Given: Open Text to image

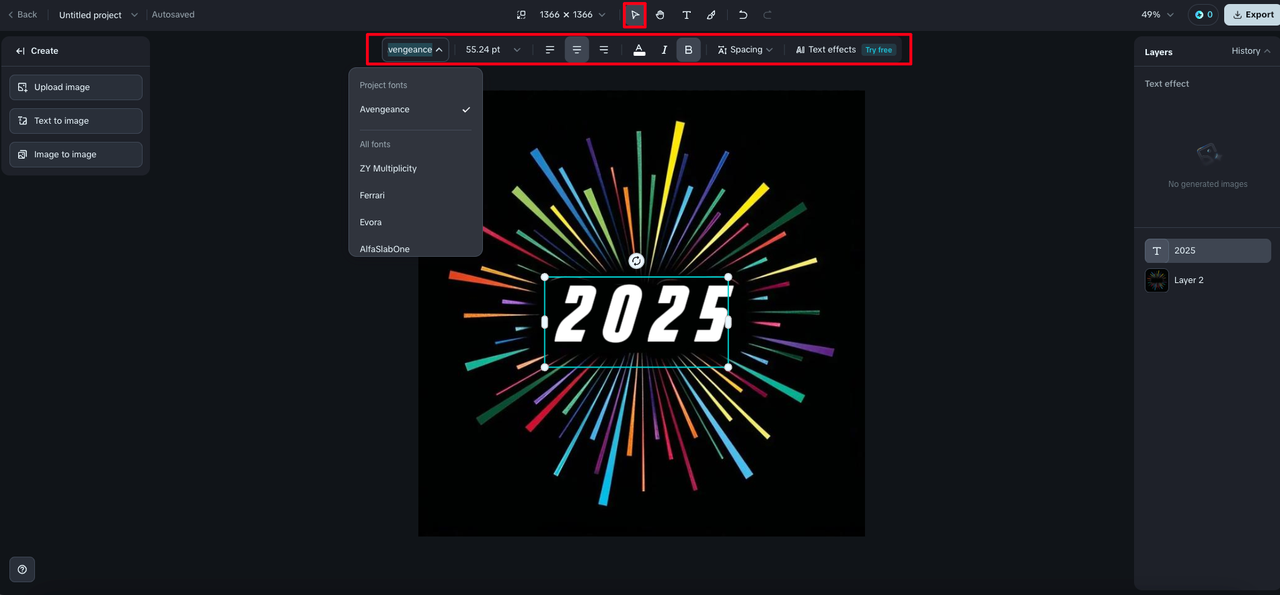Looking at the screenshot, I should [x=76, y=121].
